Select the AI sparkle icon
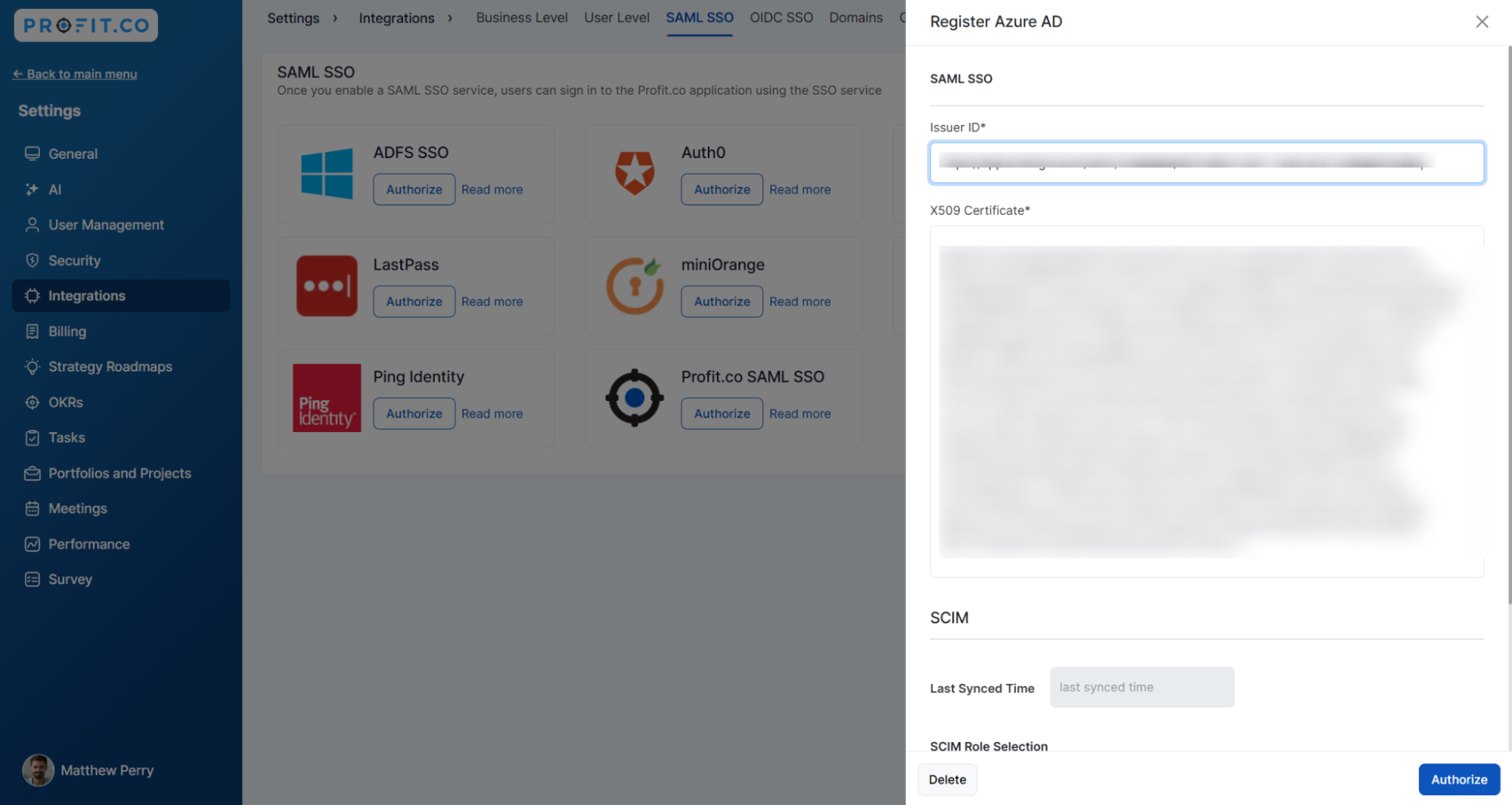1512x805 pixels. tap(32, 189)
